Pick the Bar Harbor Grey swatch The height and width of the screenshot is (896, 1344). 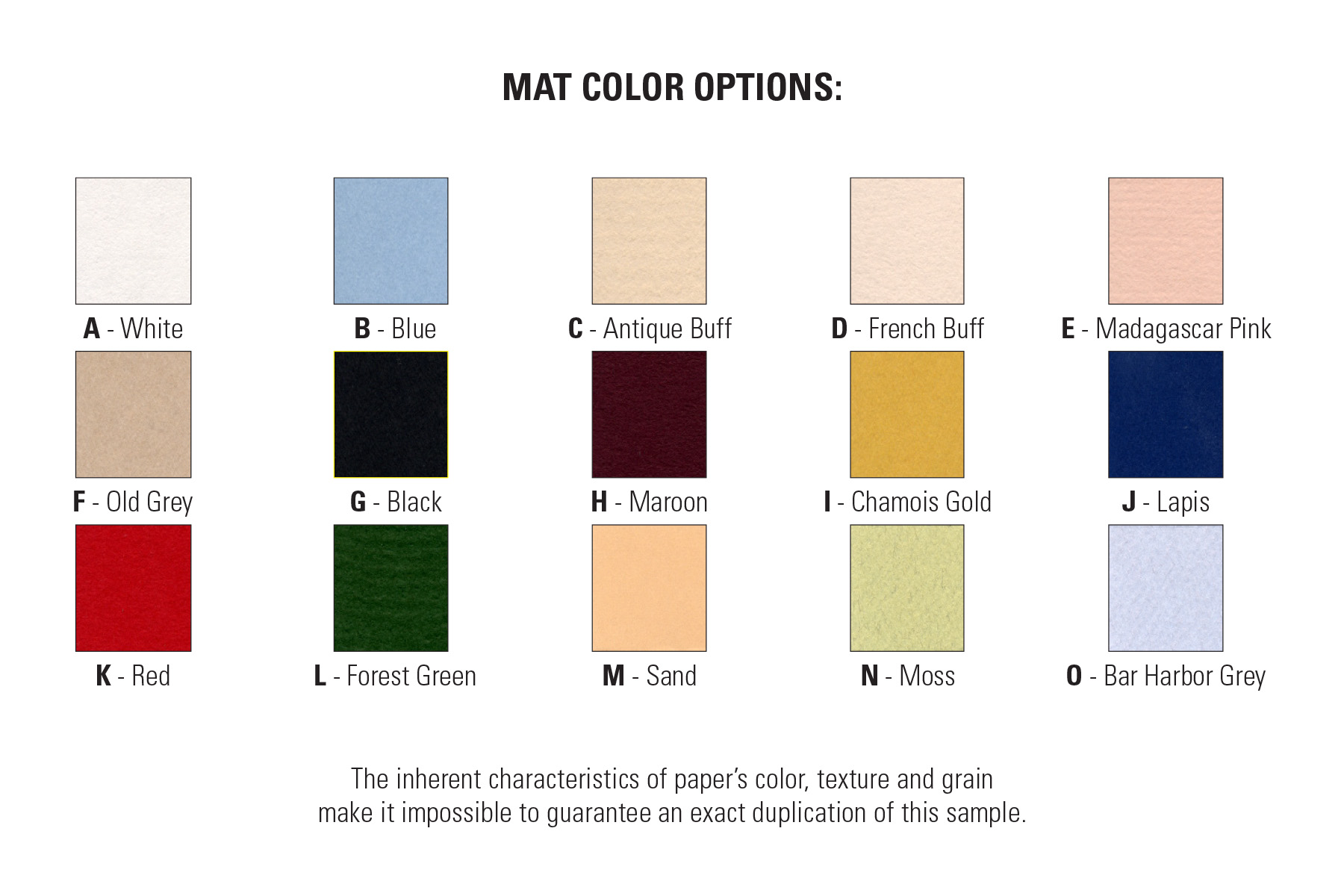click(1165, 588)
